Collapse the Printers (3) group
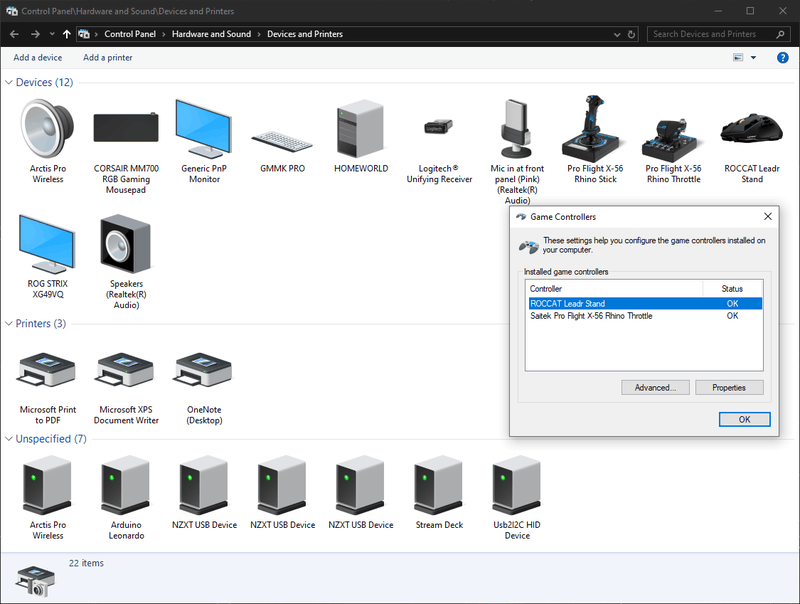Screen dimensions: 800x604 9,323
